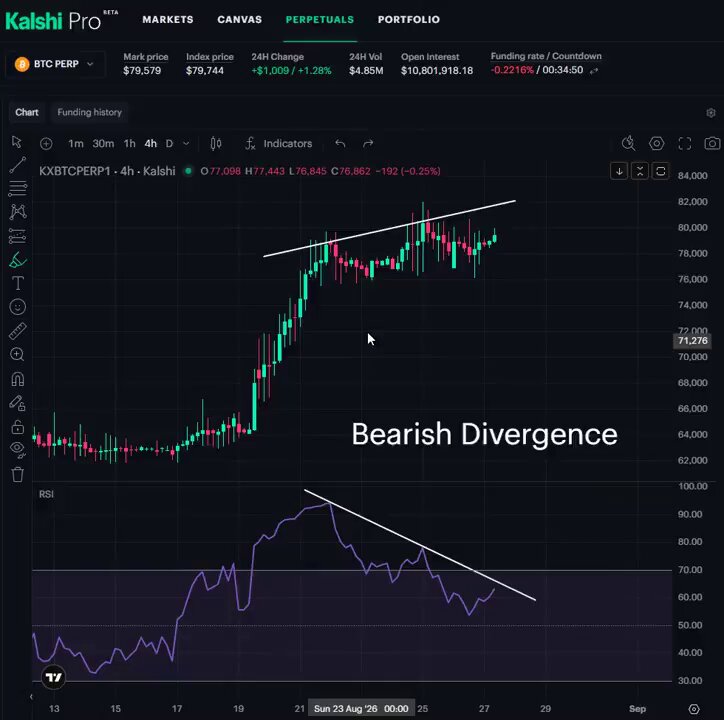
Task: Toggle hide all drawings eye icon
Action: pos(18,449)
